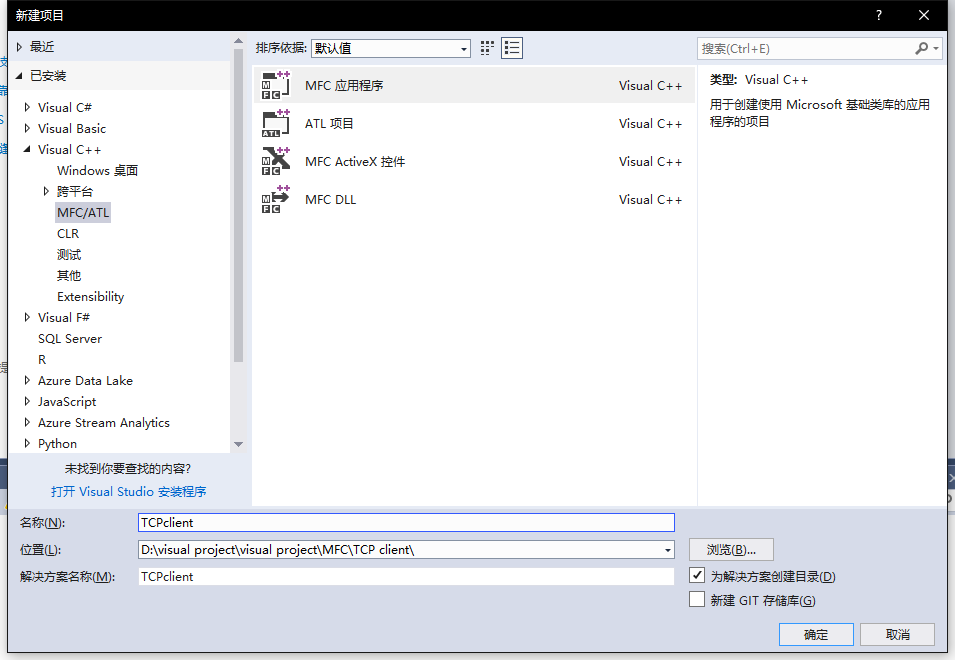Select the MFC ActiveX 控件 template icon
The width and height of the screenshot is (955, 660).
pyautogui.click(x=275, y=161)
